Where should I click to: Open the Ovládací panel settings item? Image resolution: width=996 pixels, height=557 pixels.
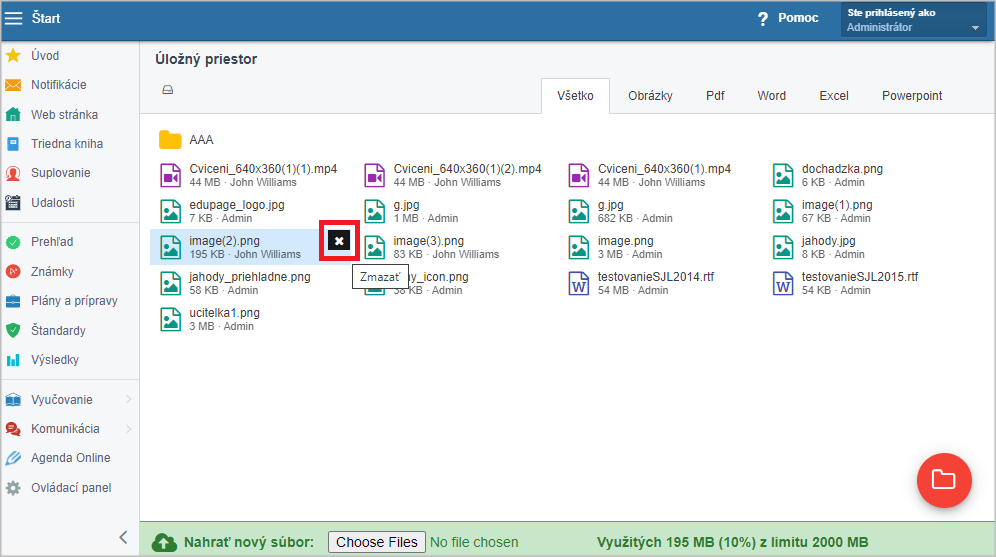[70, 488]
